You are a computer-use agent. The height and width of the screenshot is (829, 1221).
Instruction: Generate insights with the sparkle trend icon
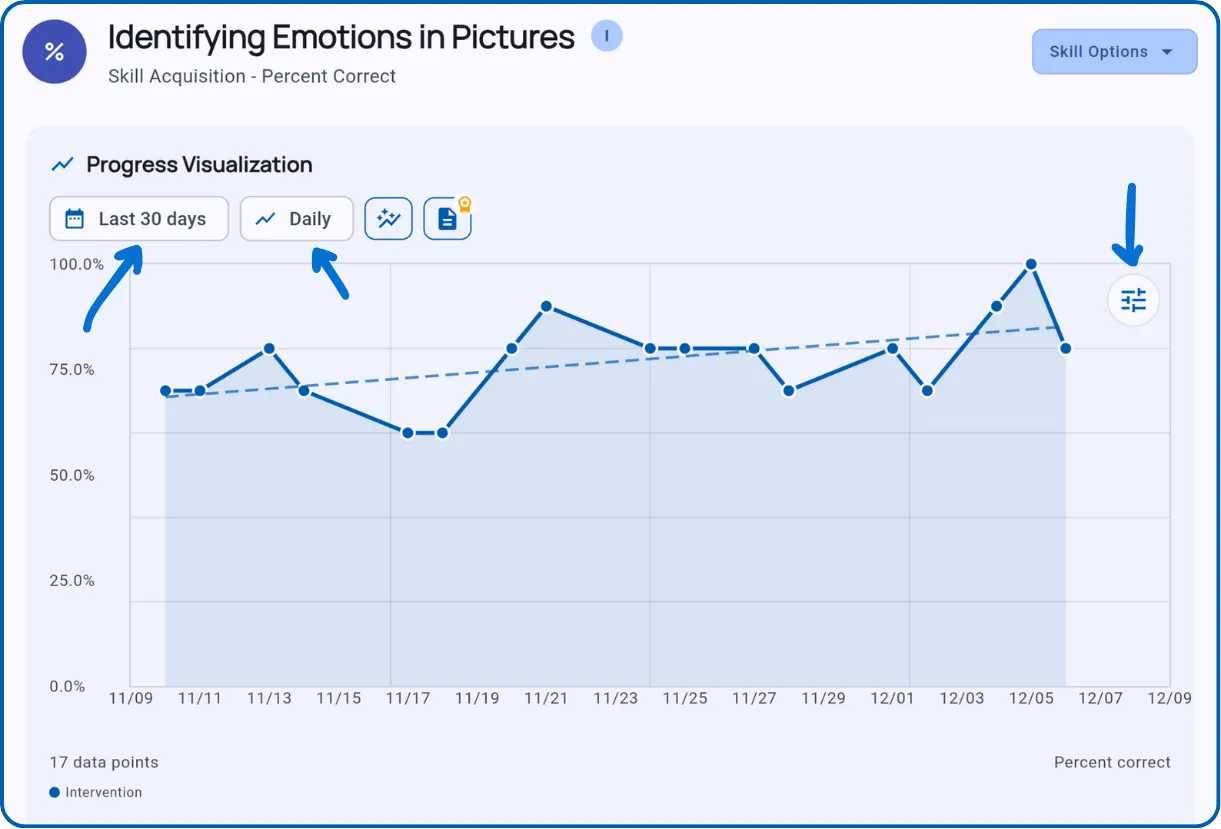click(389, 218)
